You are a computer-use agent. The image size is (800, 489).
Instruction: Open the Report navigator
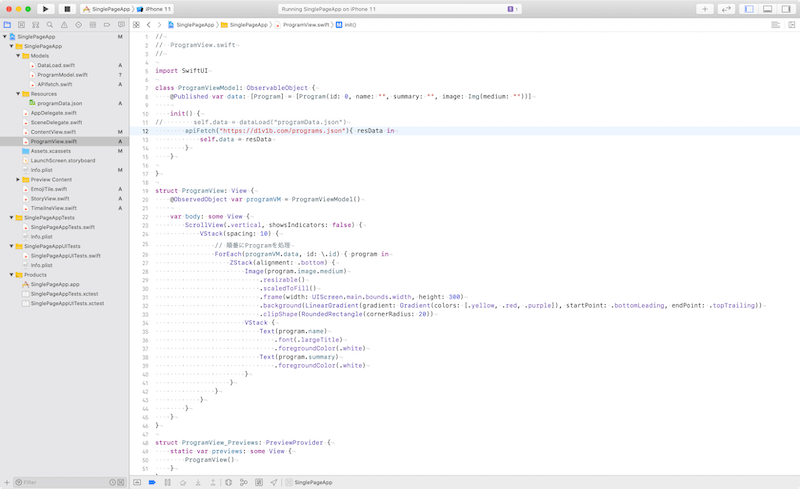121,25
